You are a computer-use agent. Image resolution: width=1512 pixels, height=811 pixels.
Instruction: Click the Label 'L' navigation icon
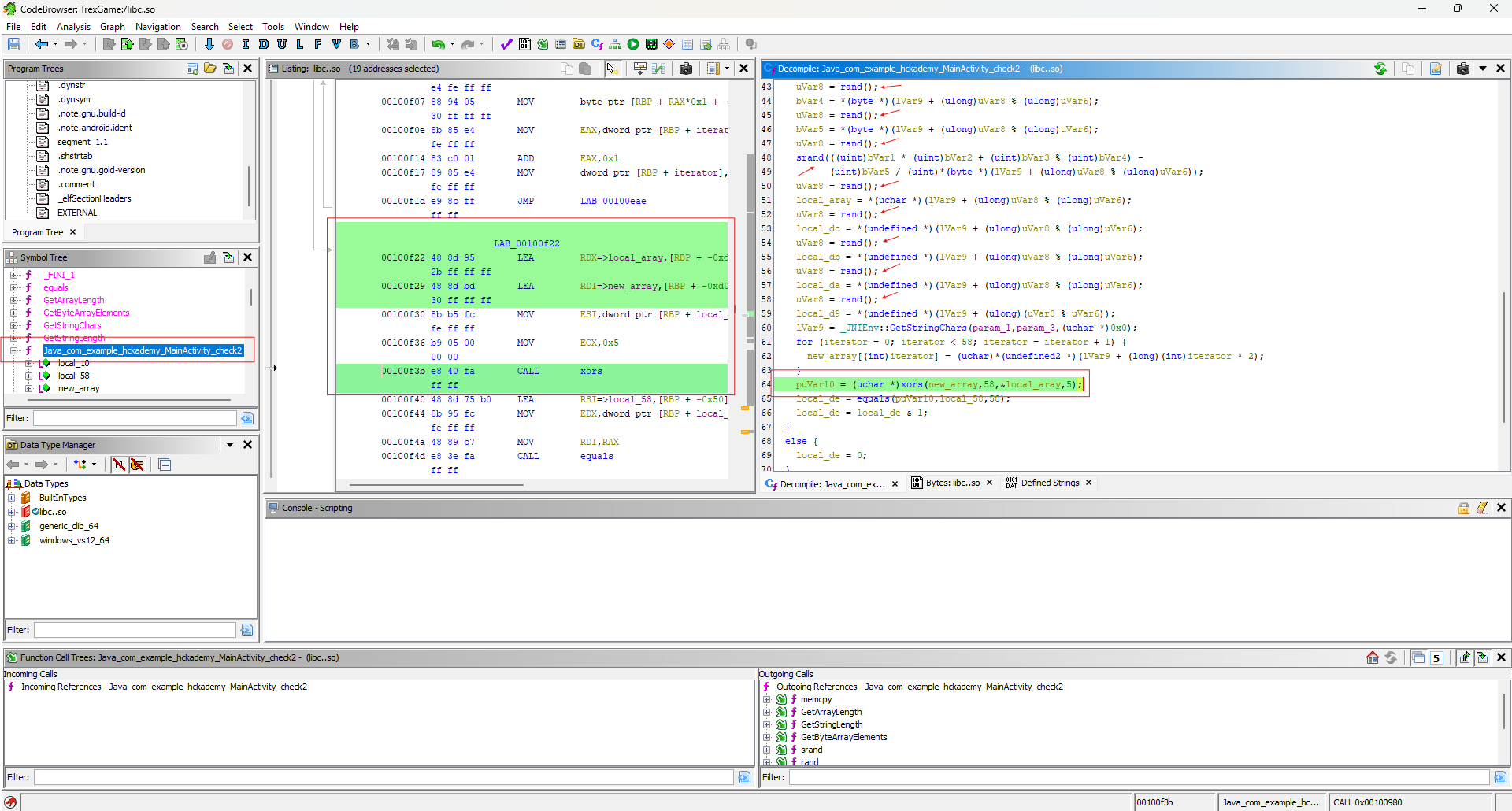point(300,45)
